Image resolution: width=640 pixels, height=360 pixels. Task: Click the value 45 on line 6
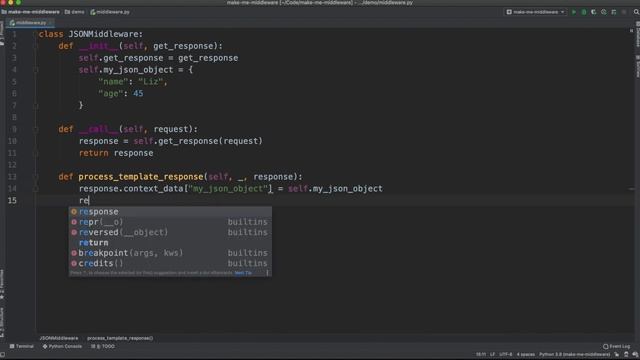point(138,94)
